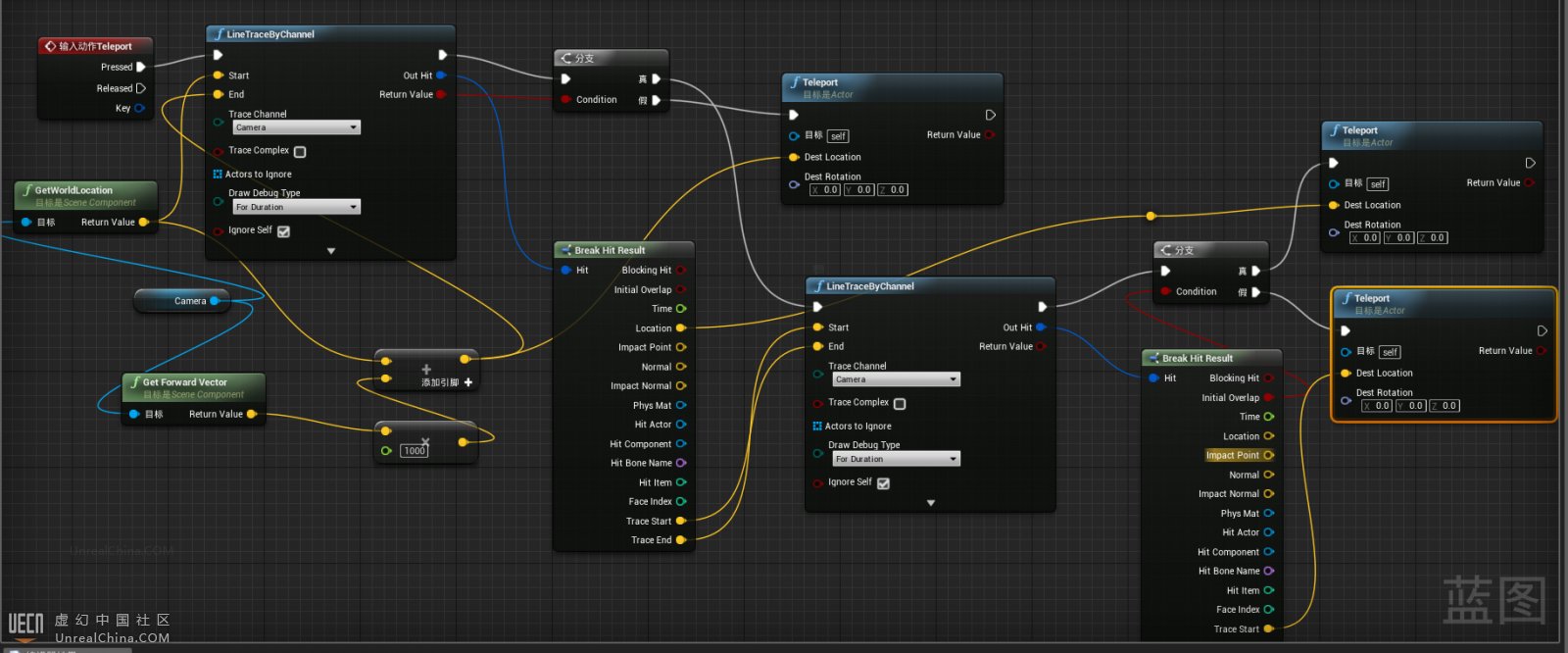
Task: Click the Released exec pin on InputAction Teleport
Action: pos(141,88)
